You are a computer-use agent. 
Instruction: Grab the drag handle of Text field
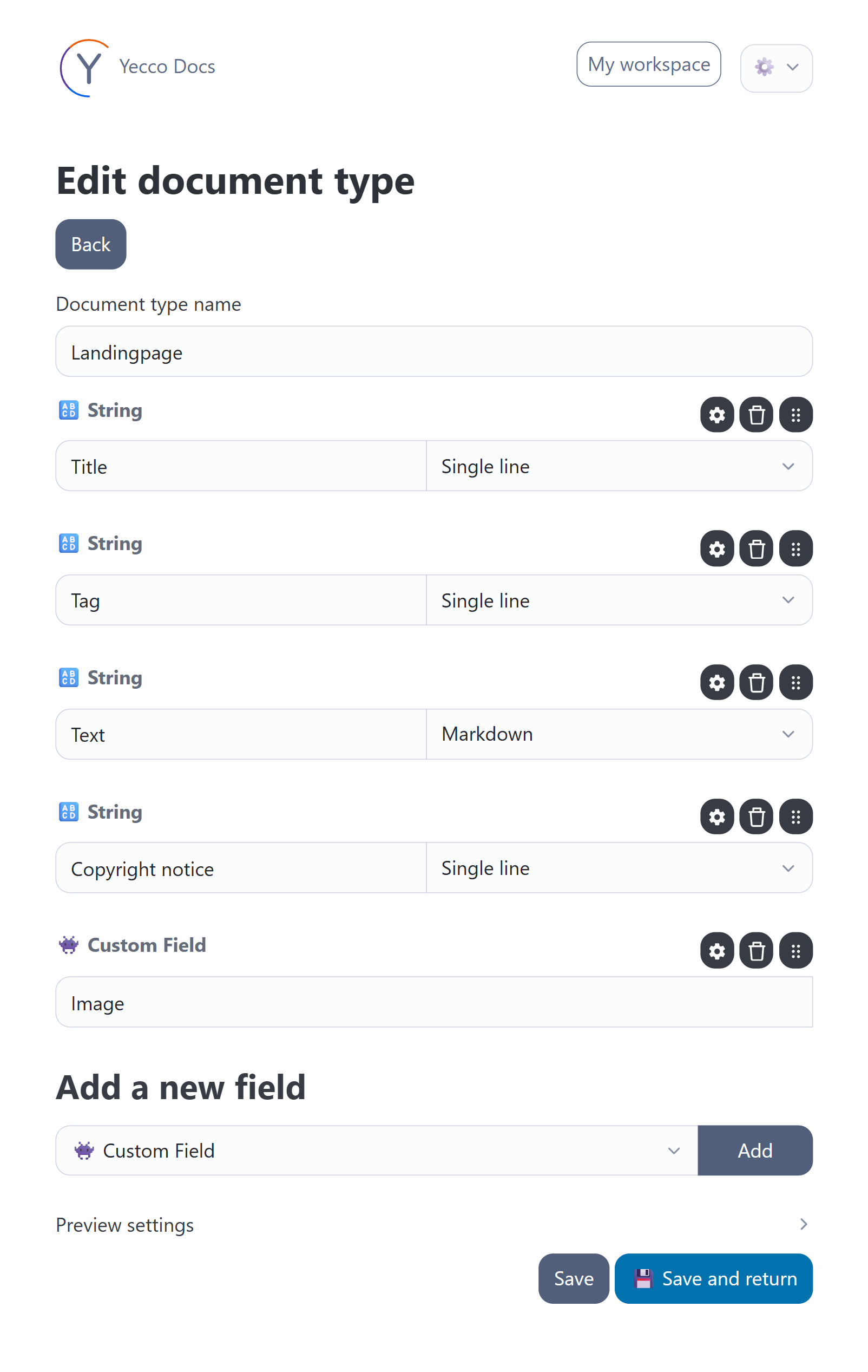[795, 682]
